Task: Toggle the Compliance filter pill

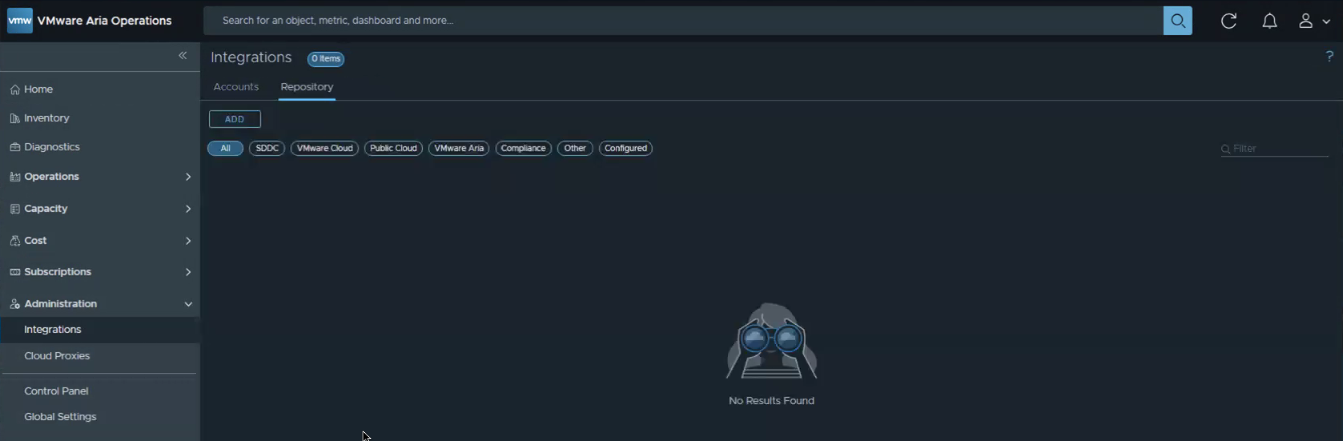Action: pos(523,148)
